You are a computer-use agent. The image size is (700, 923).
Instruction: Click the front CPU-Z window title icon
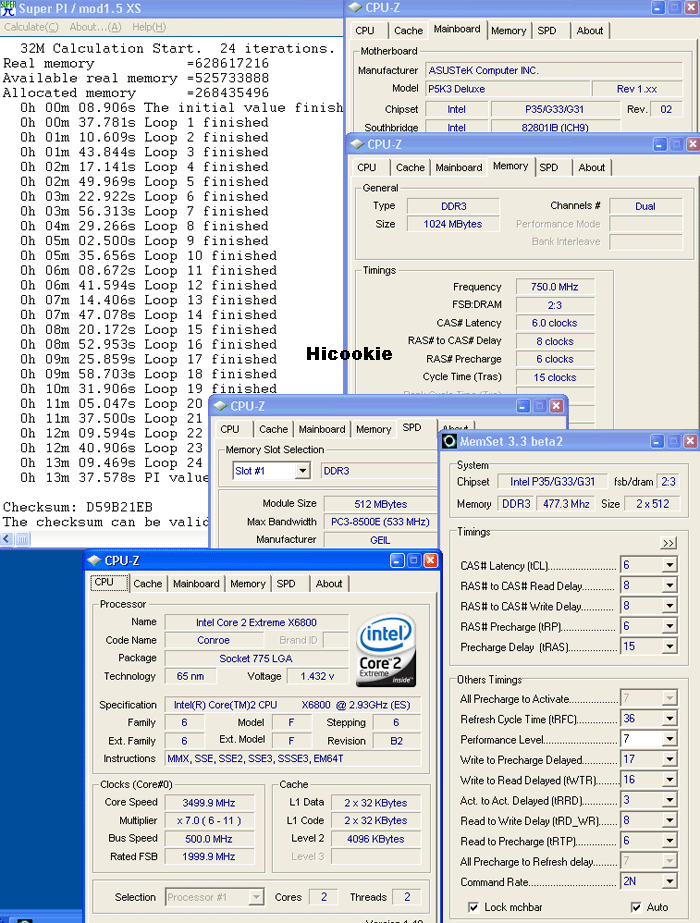pos(94,560)
